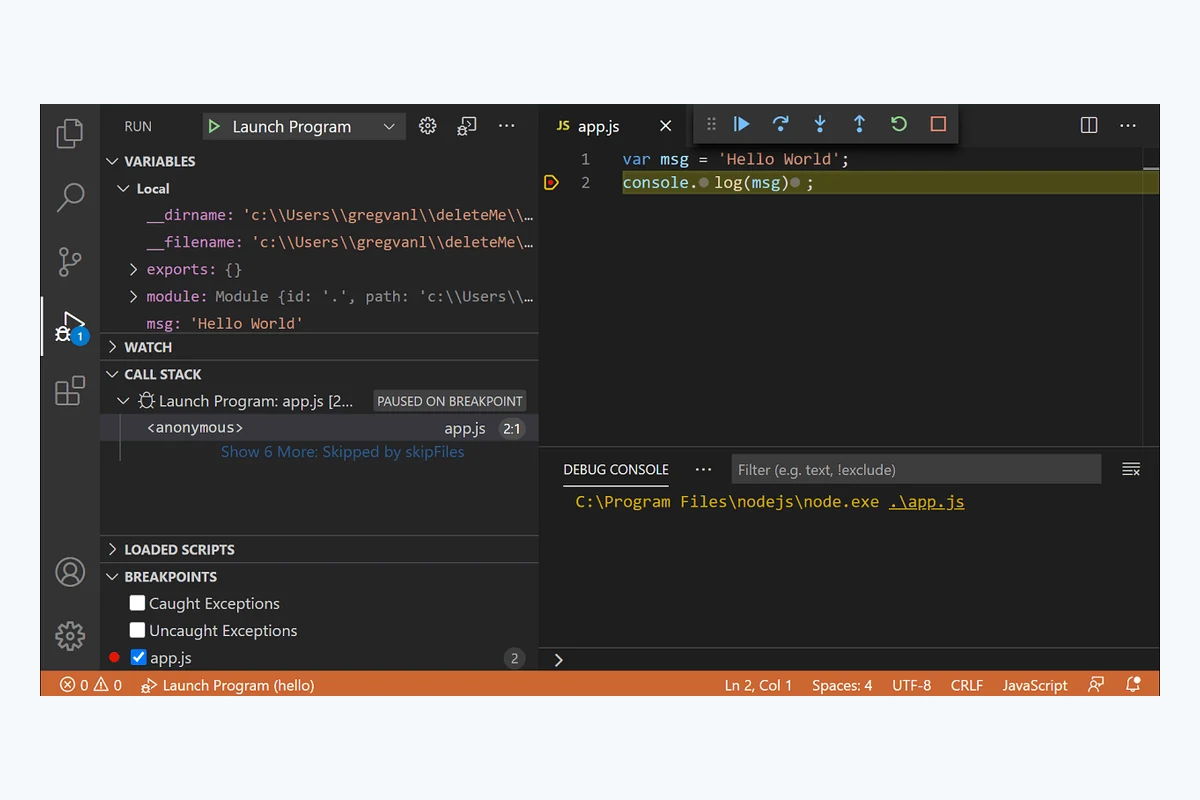Click the current-line breakpoint glyph in gutter

coord(551,182)
